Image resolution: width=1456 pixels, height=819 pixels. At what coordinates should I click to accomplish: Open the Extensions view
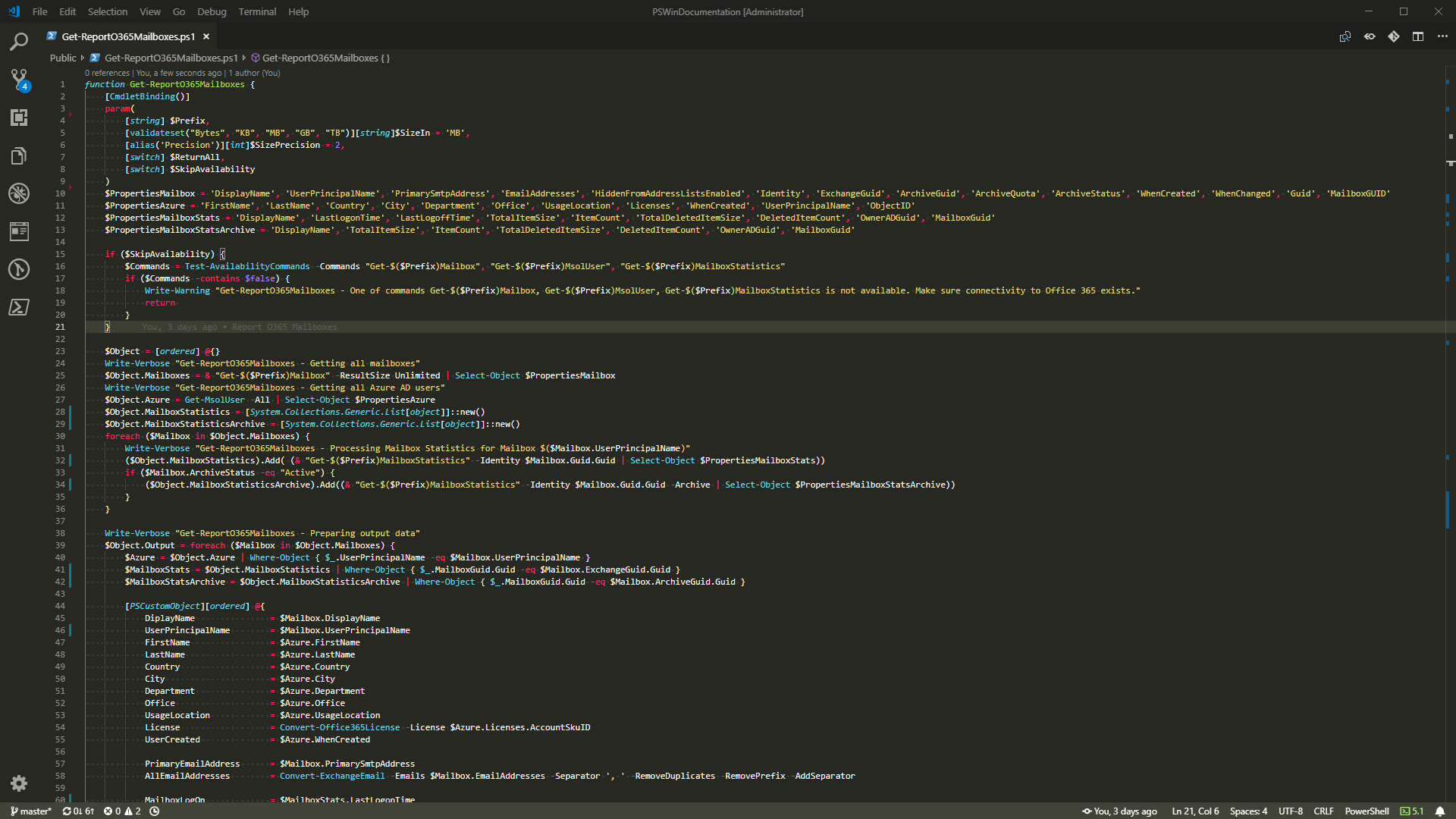point(18,118)
